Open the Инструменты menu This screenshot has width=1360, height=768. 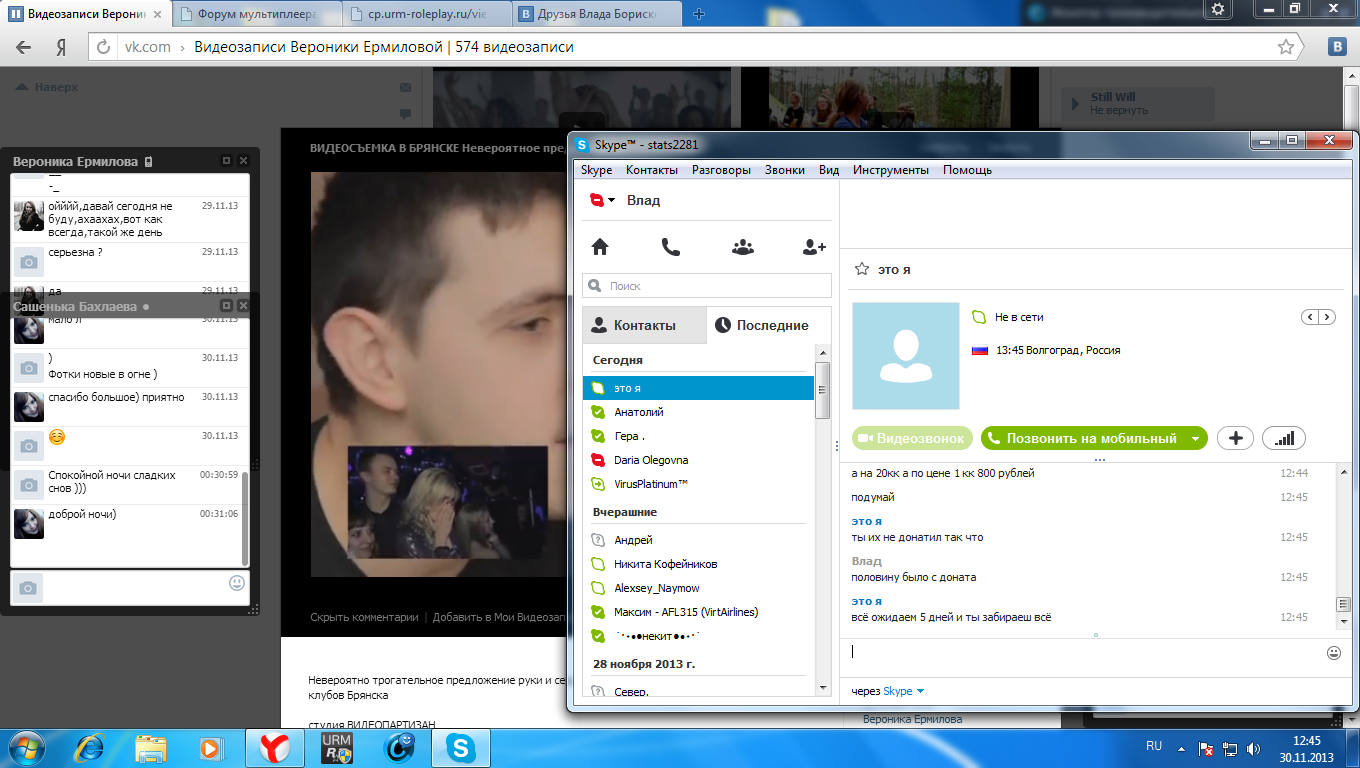click(891, 170)
